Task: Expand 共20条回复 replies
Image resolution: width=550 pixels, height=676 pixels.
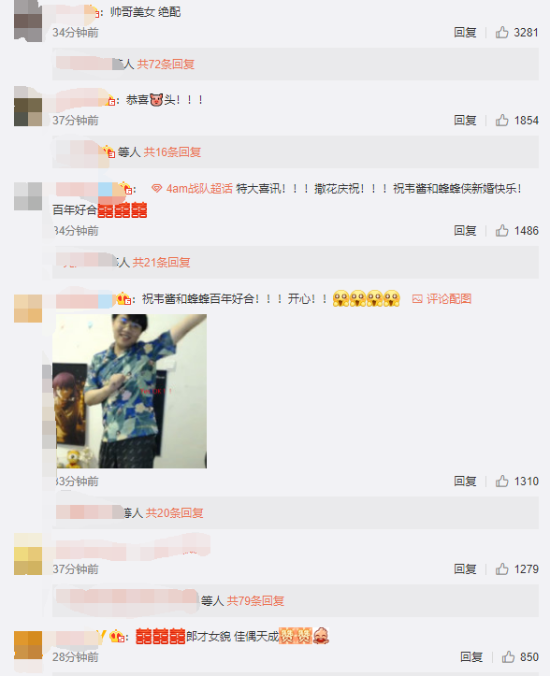Action: (175, 513)
